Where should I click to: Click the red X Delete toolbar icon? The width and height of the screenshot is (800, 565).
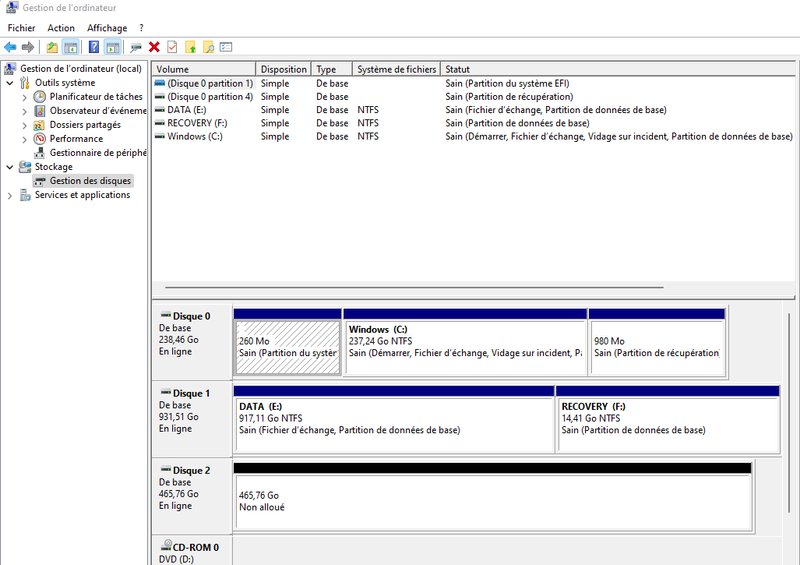(154, 47)
